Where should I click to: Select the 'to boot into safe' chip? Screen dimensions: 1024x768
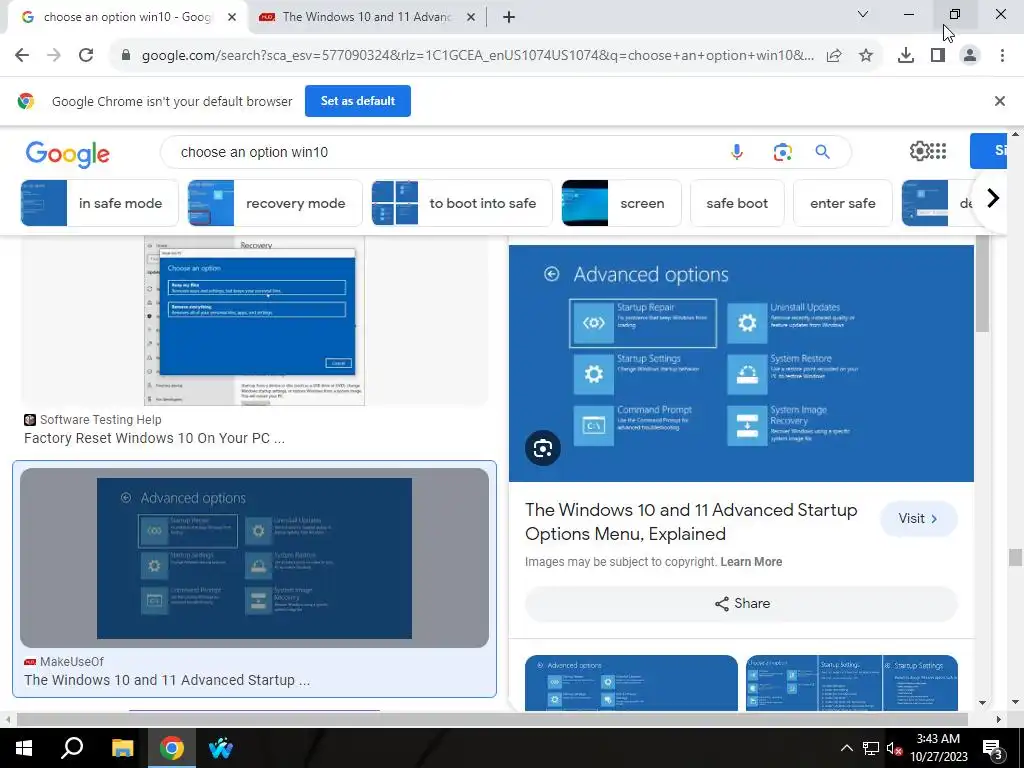pos(462,203)
